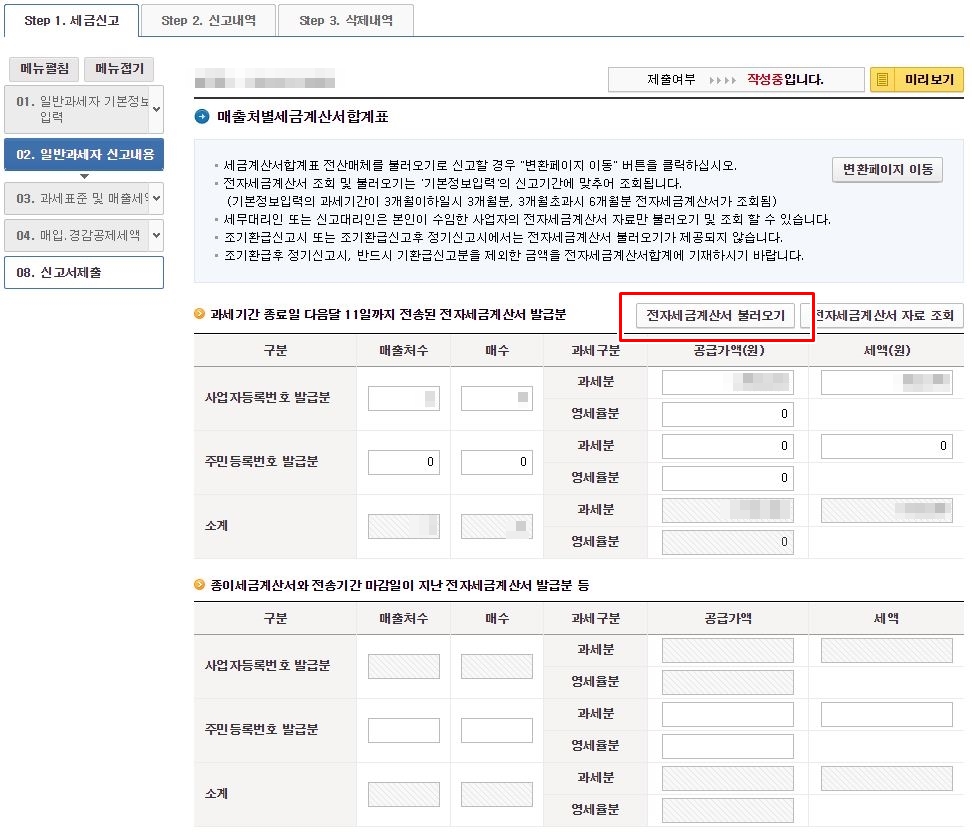Click 전자세금계산서 불러오기 button

coord(715,316)
